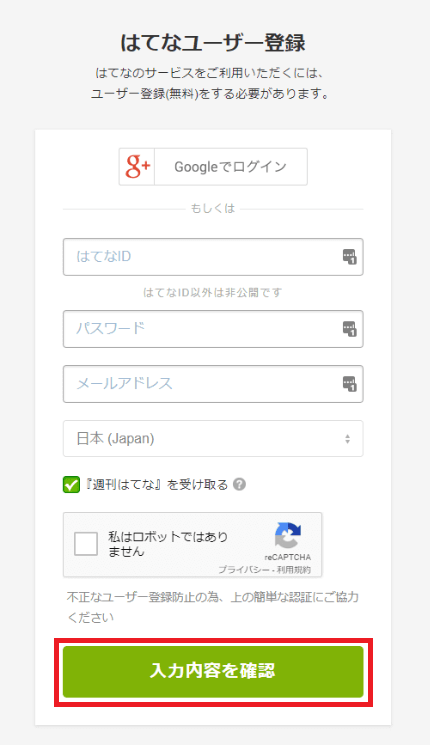Select the パスワード input field
This screenshot has width=430, height=745.
tap(213, 329)
